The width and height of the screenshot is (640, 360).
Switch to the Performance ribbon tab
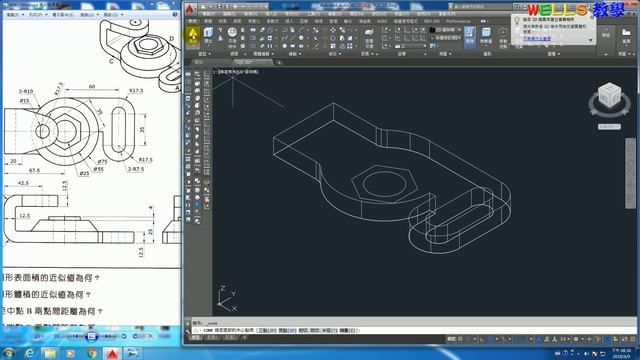point(458,21)
